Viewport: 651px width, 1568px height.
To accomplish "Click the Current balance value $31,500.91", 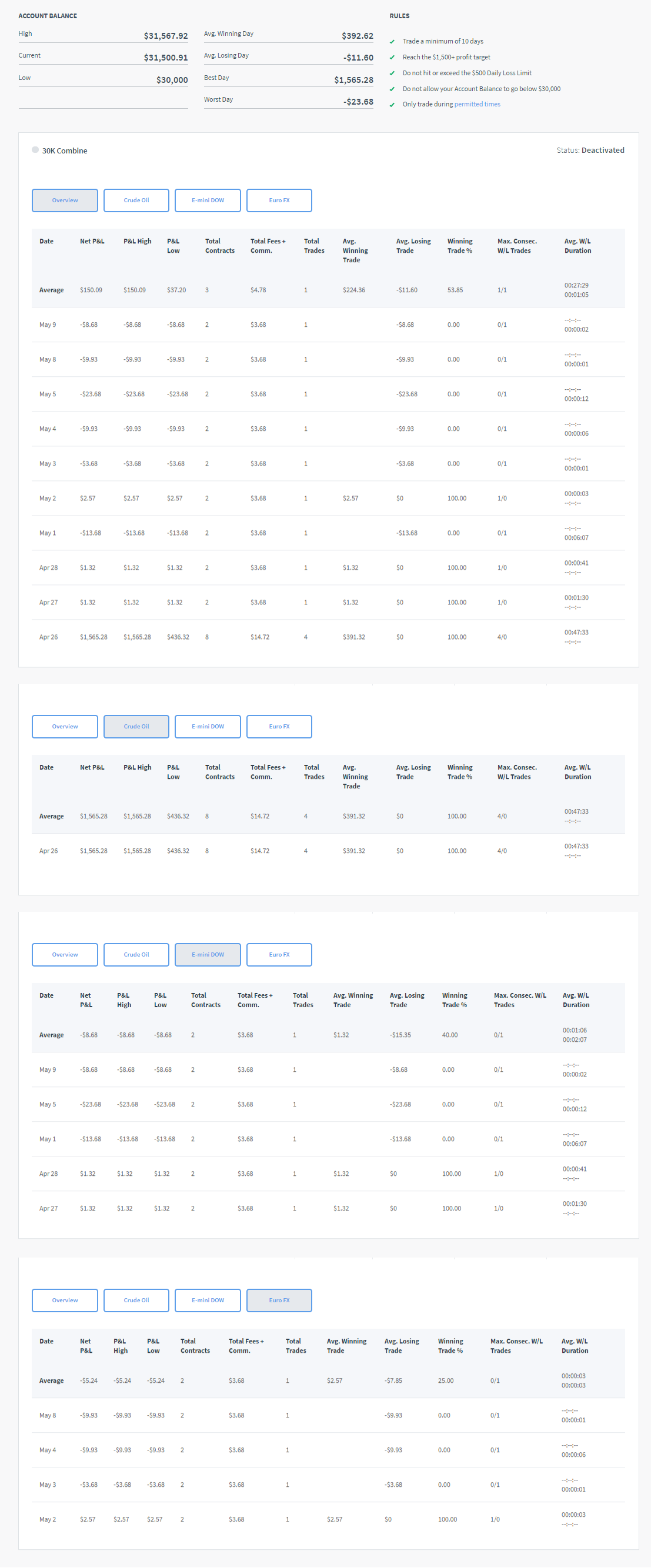I will pos(166,58).
